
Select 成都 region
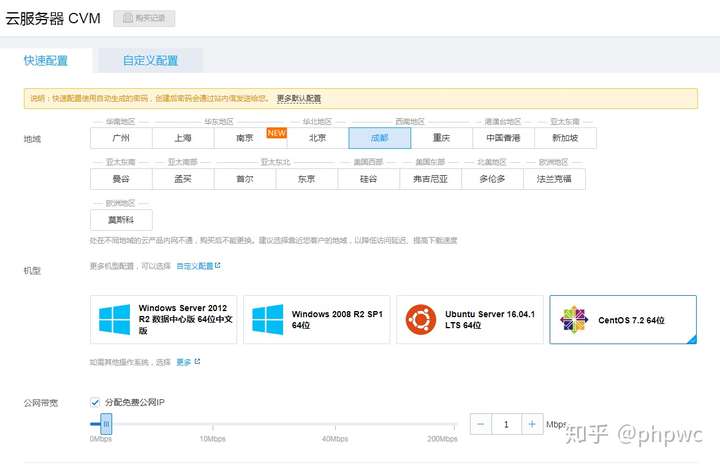click(x=380, y=138)
